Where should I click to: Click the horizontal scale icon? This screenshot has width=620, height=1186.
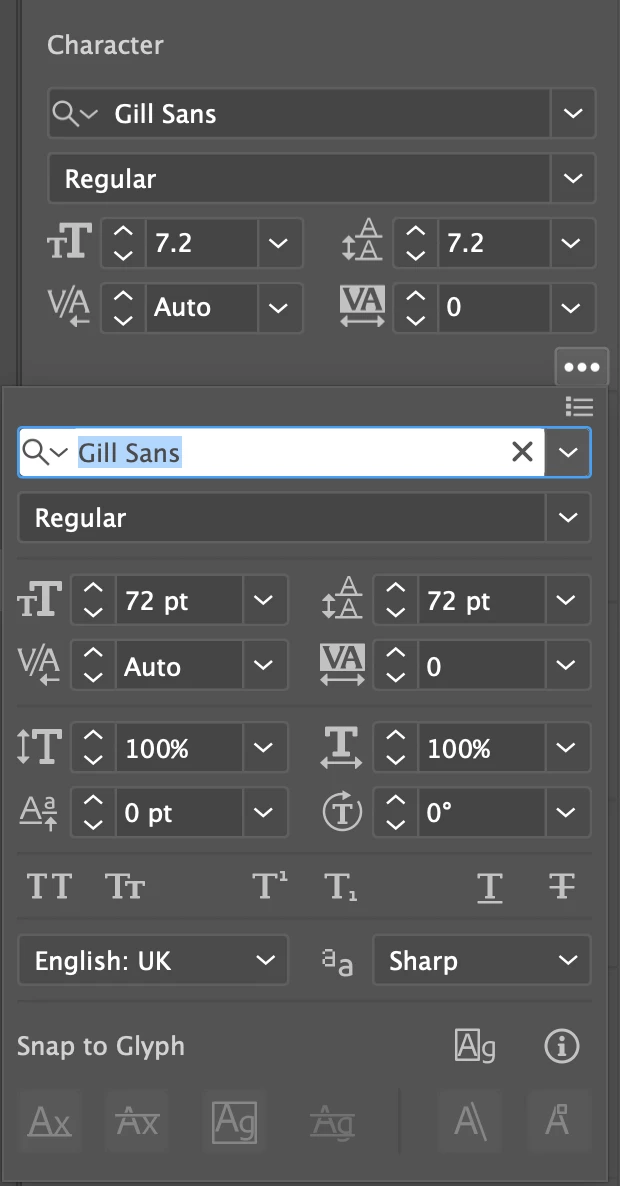[x=342, y=747]
